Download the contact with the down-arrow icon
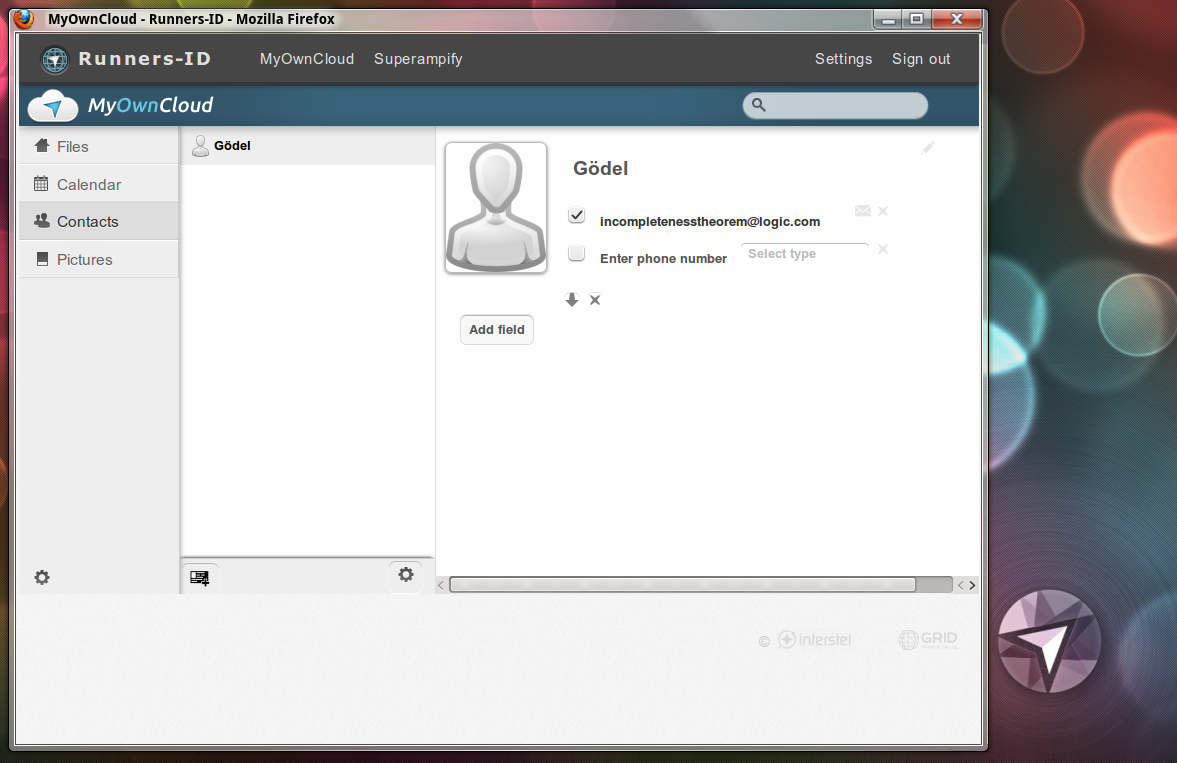 (572, 300)
